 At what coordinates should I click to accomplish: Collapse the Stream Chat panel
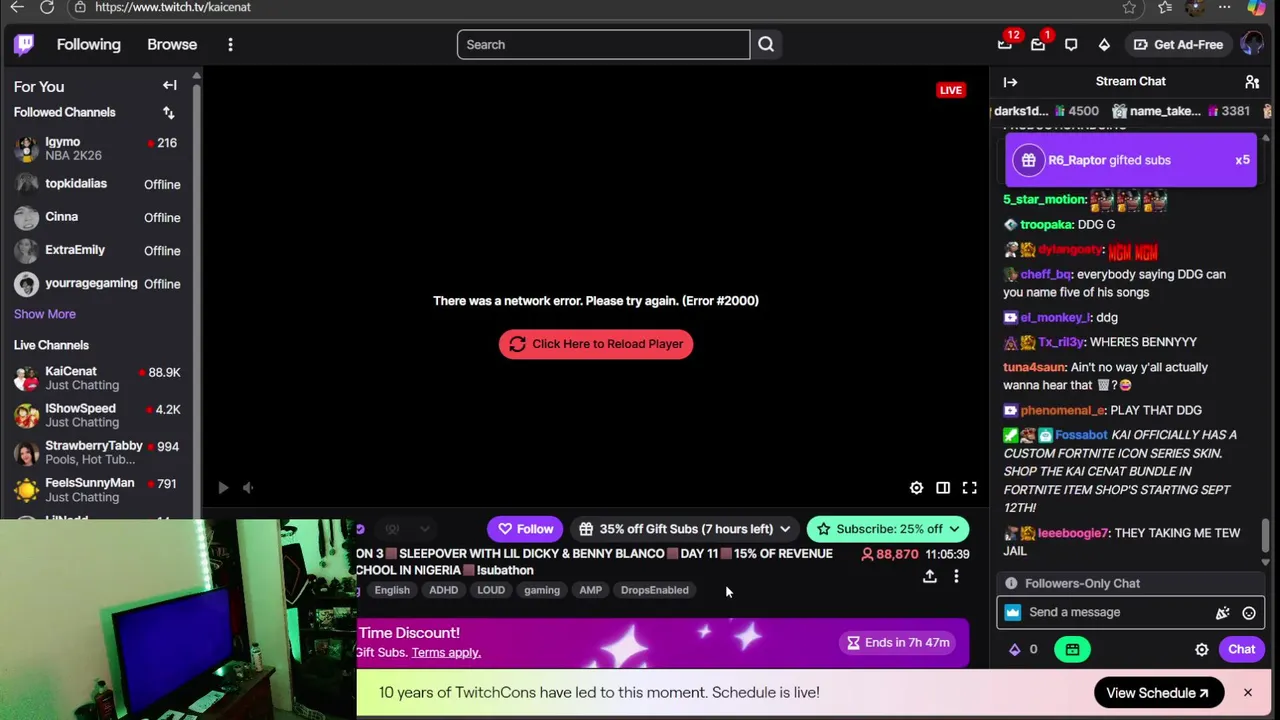pos(1010,82)
